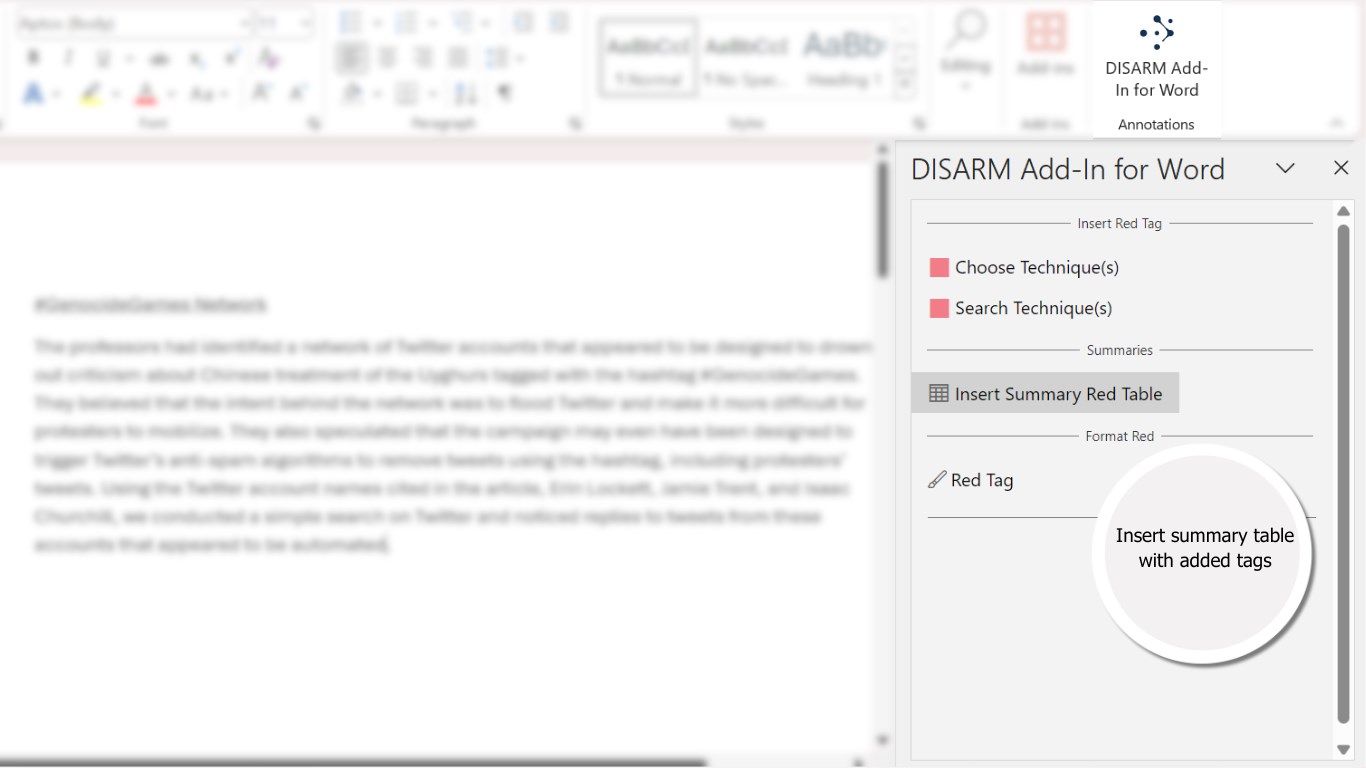This screenshot has height=768, width=1366.
Task: Click the Increase Indent icon
Action: 559,22
